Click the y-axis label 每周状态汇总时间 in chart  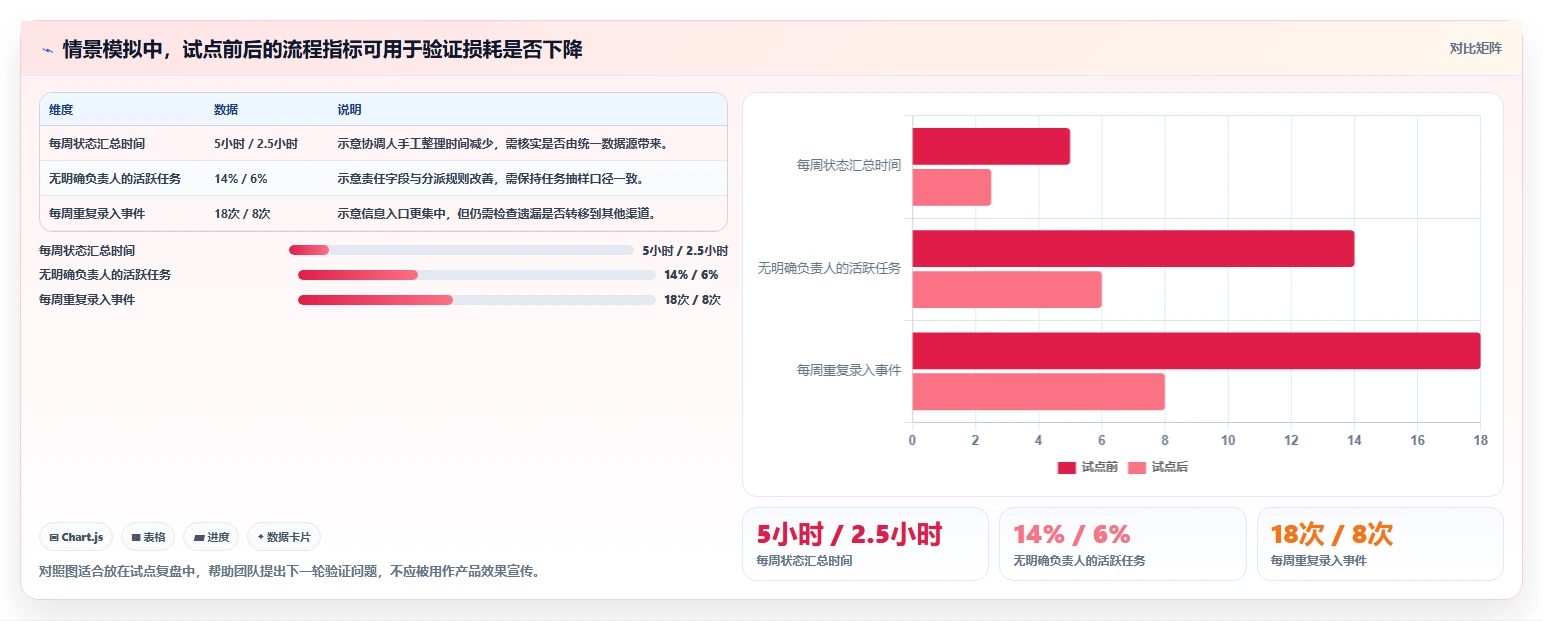[849, 166]
